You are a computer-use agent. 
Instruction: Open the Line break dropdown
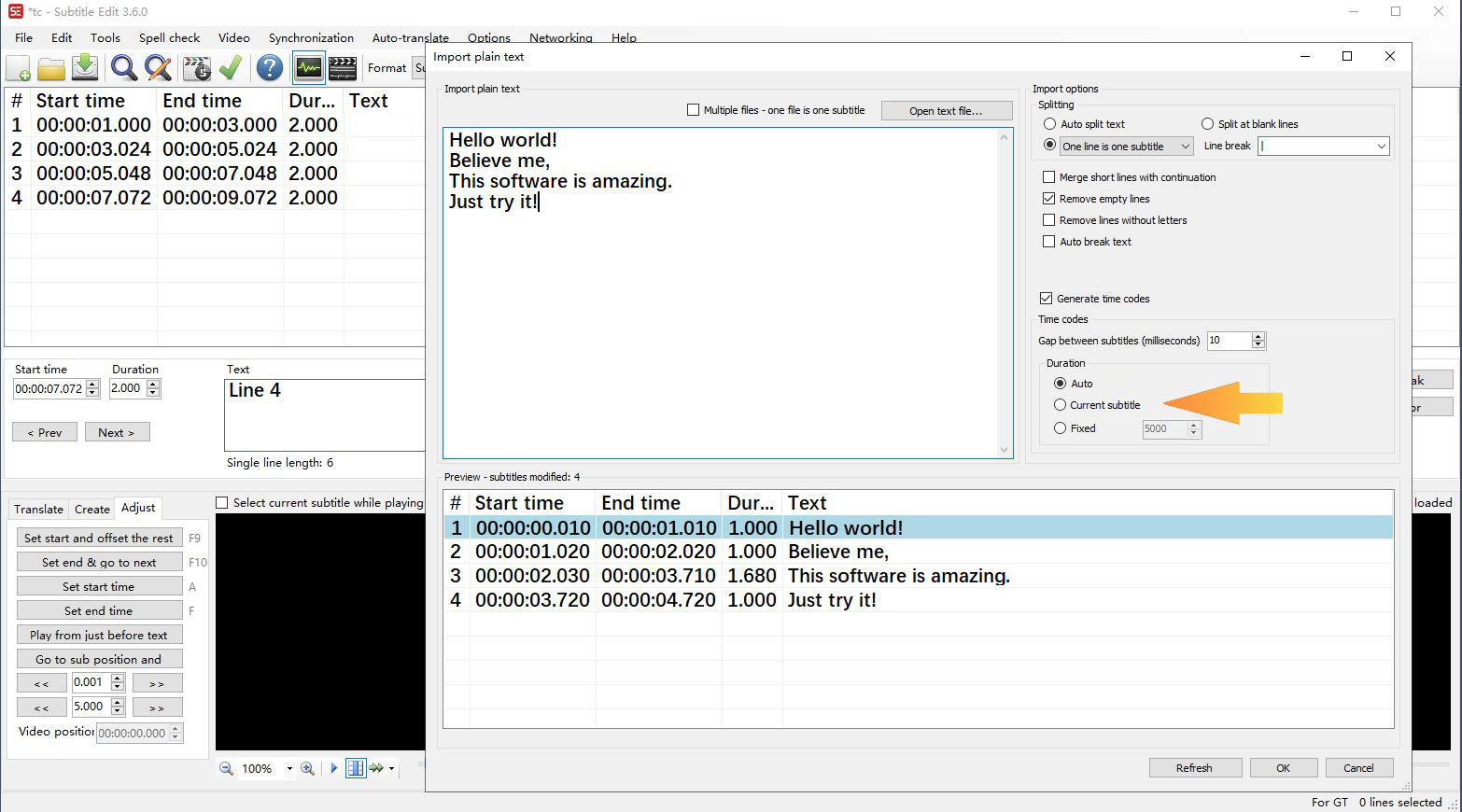click(1383, 146)
